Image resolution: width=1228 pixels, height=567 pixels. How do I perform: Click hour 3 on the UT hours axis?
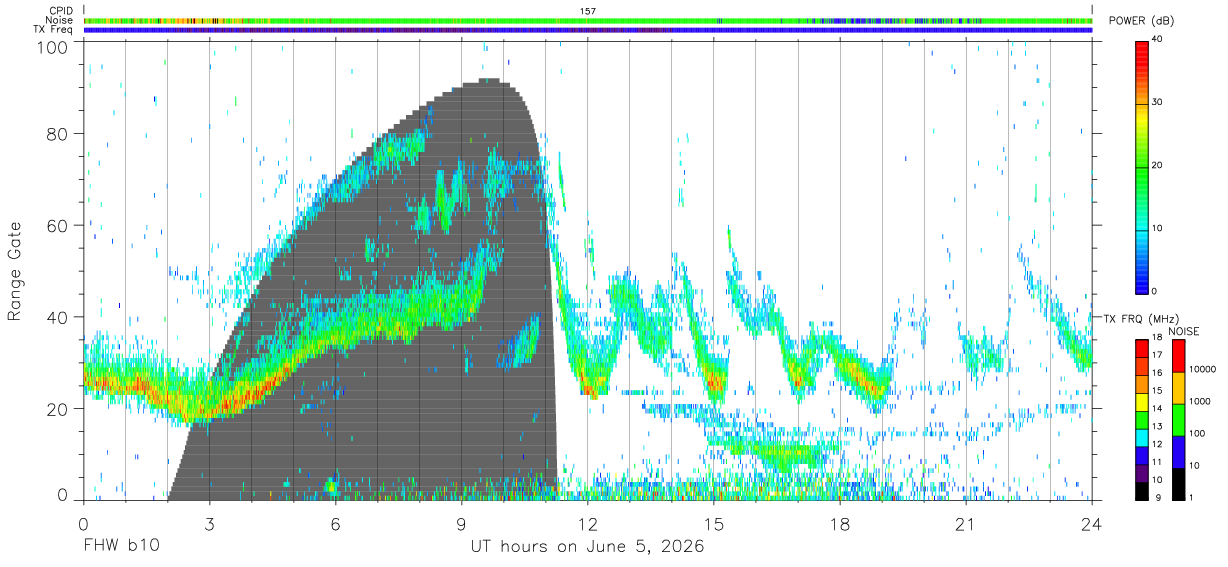(209, 524)
